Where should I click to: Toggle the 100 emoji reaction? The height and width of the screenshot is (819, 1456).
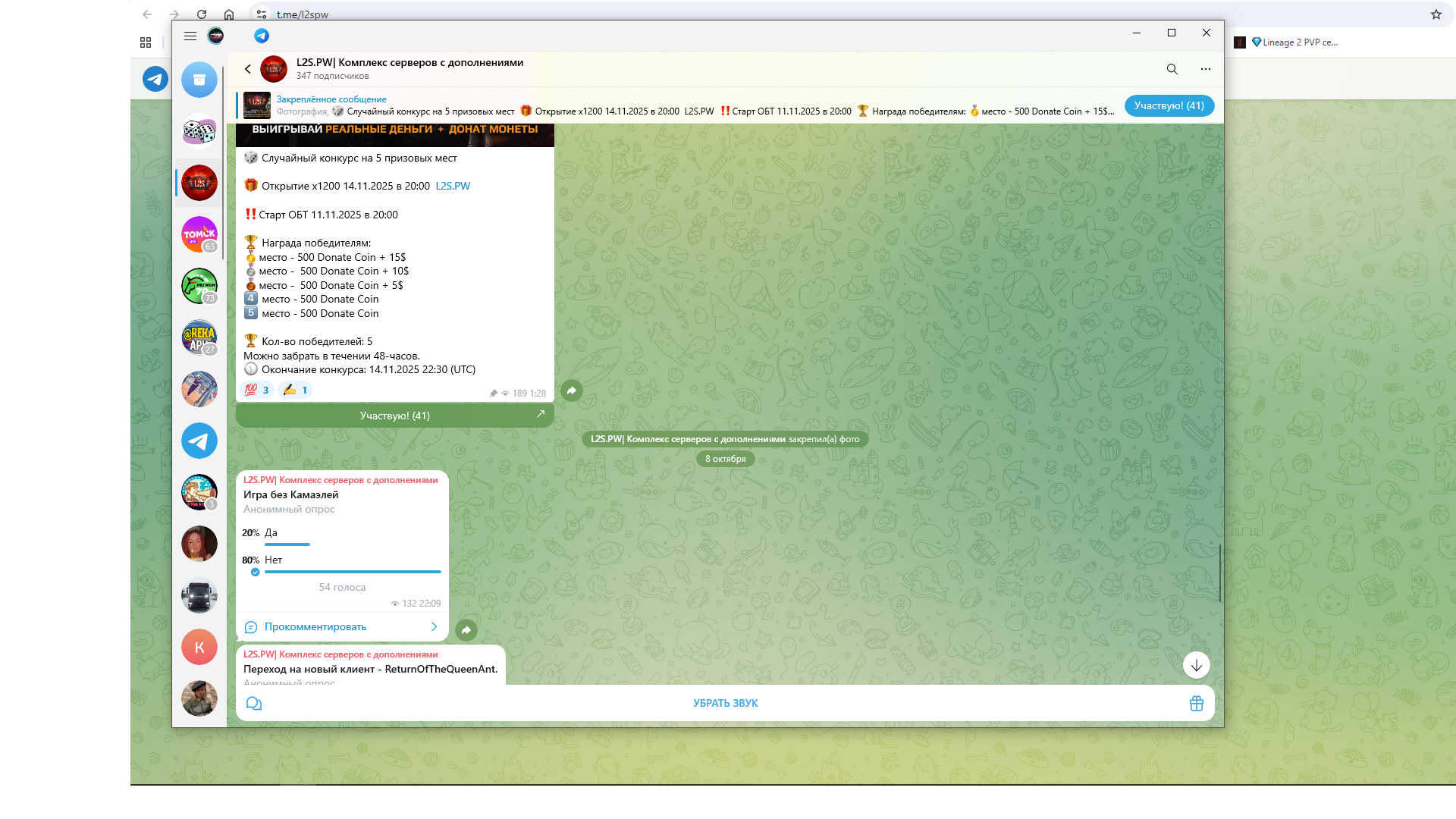point(257,390)
